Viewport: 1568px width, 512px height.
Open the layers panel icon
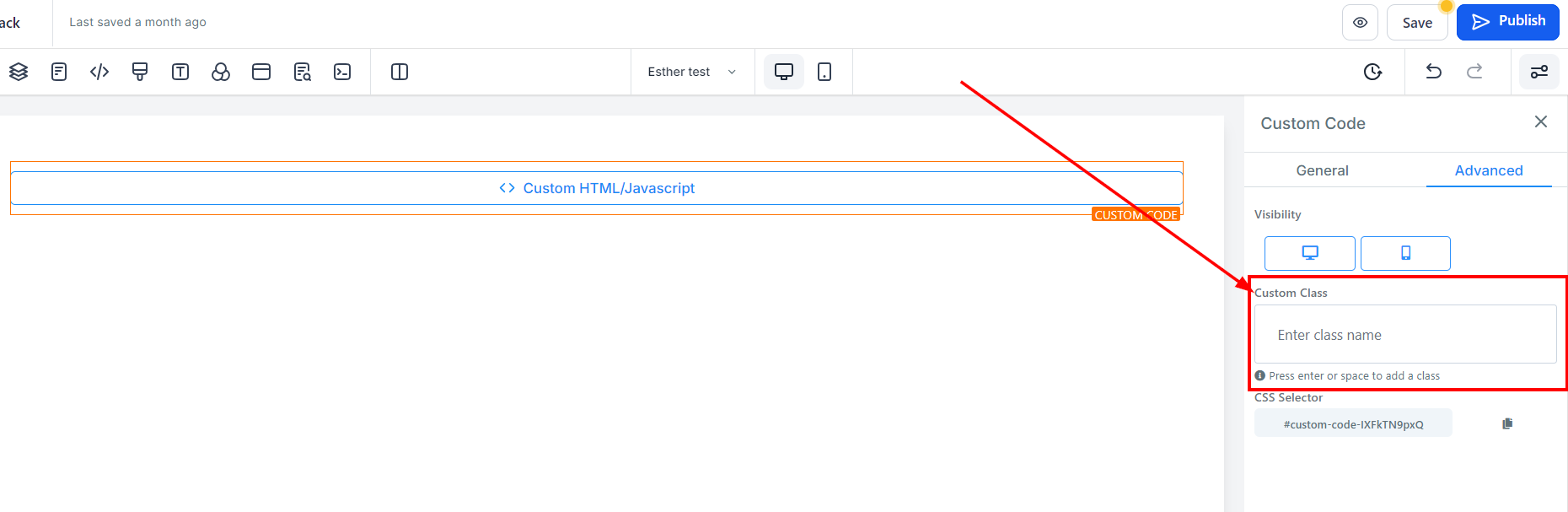tap(19, 72)
